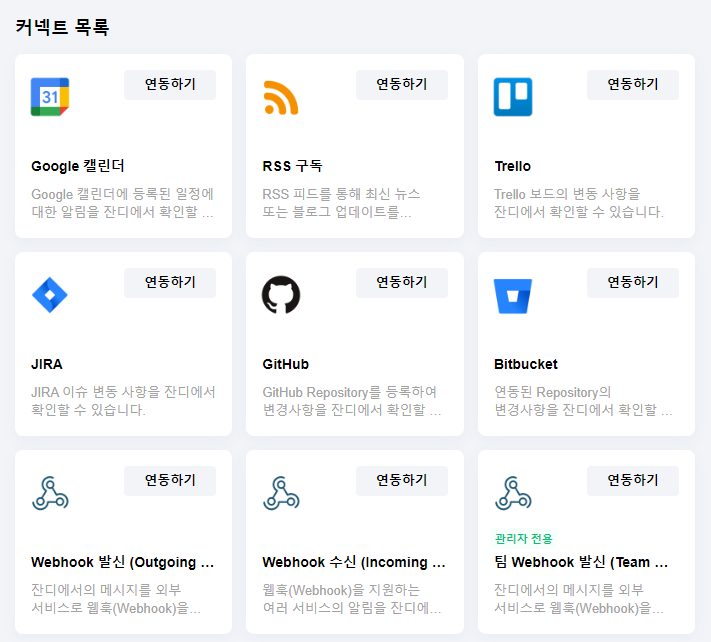The image size is (711, 642).
Task: Click 연동하기 for Webhook 수신 (Incoming)
Action: pyautogui.click(x=402, y=481)
